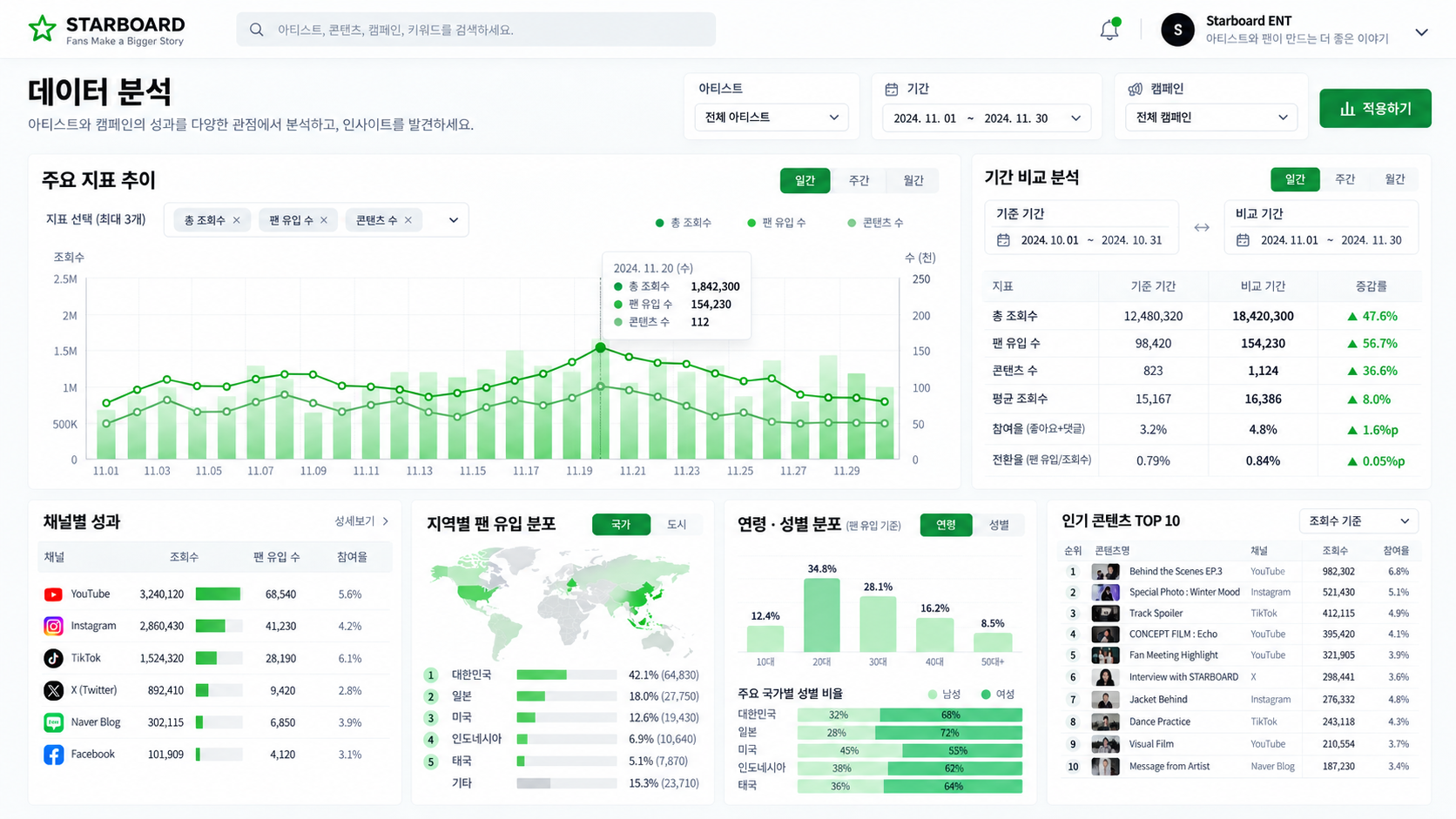Open Behind the Scenes EP.3 content
Image resolution: width=1456 pixels, height=819 pixels.
click(x=1176, y=572)
